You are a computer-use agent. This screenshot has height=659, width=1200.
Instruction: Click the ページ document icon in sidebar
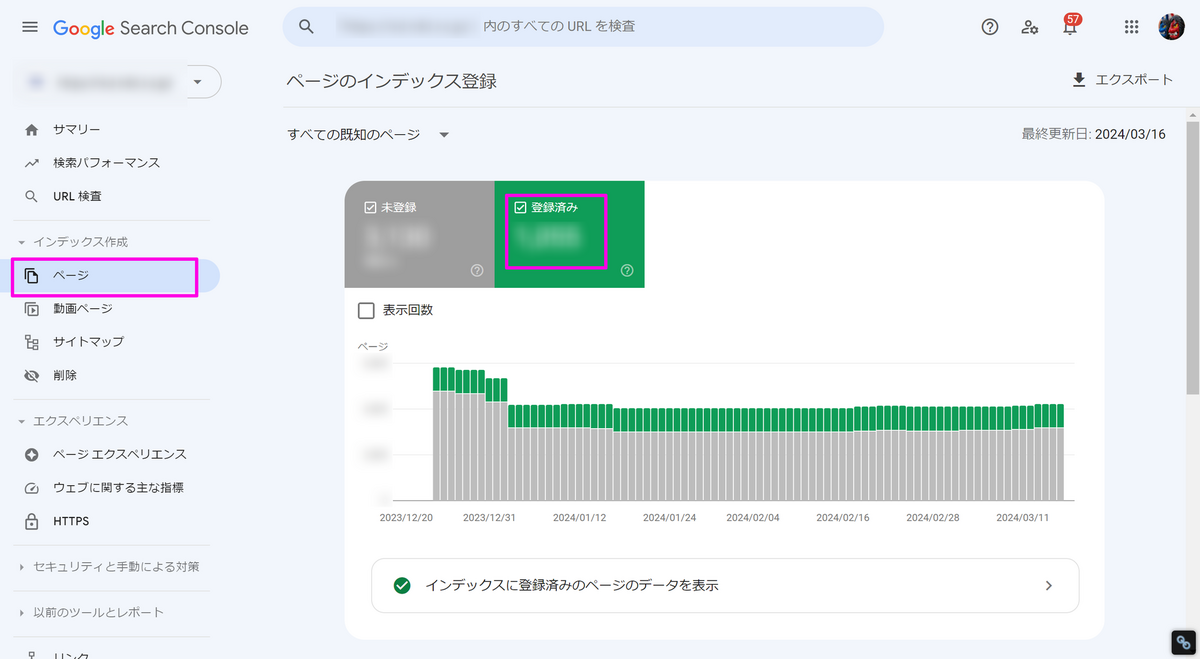tap(32, 276)
